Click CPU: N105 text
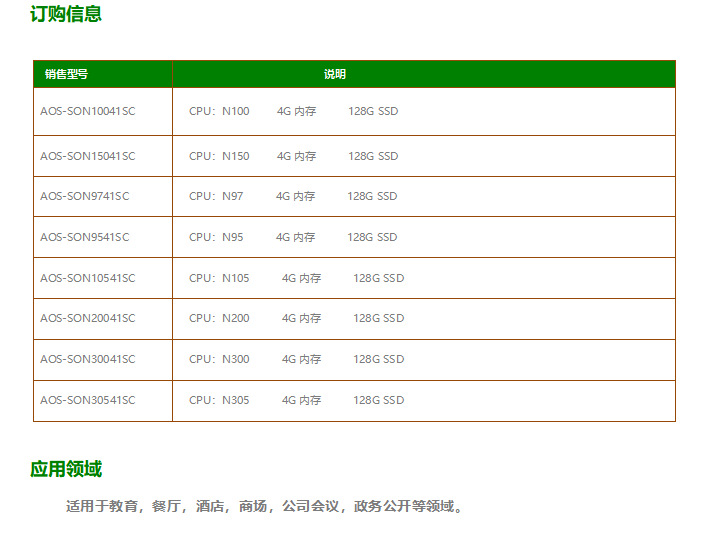 219,278
